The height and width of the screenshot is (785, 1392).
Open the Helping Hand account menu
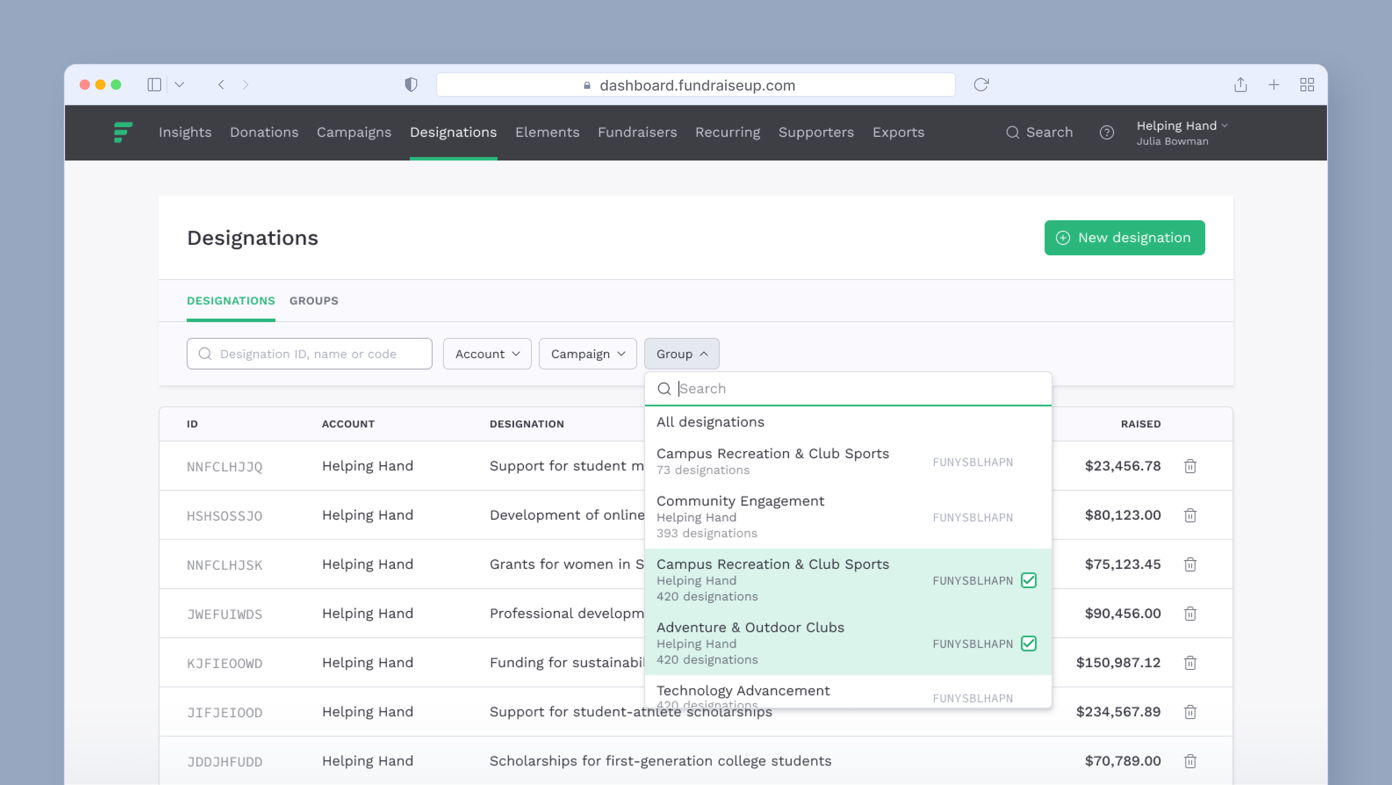[1180, 131]
